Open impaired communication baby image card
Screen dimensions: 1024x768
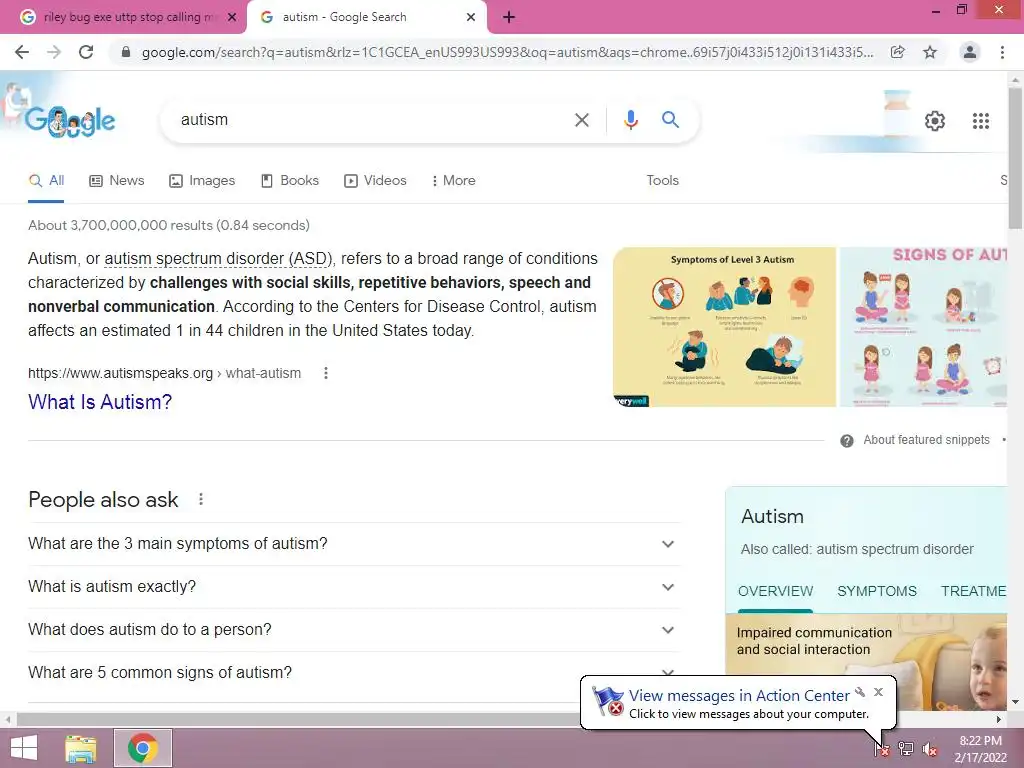tap(866, 662)
